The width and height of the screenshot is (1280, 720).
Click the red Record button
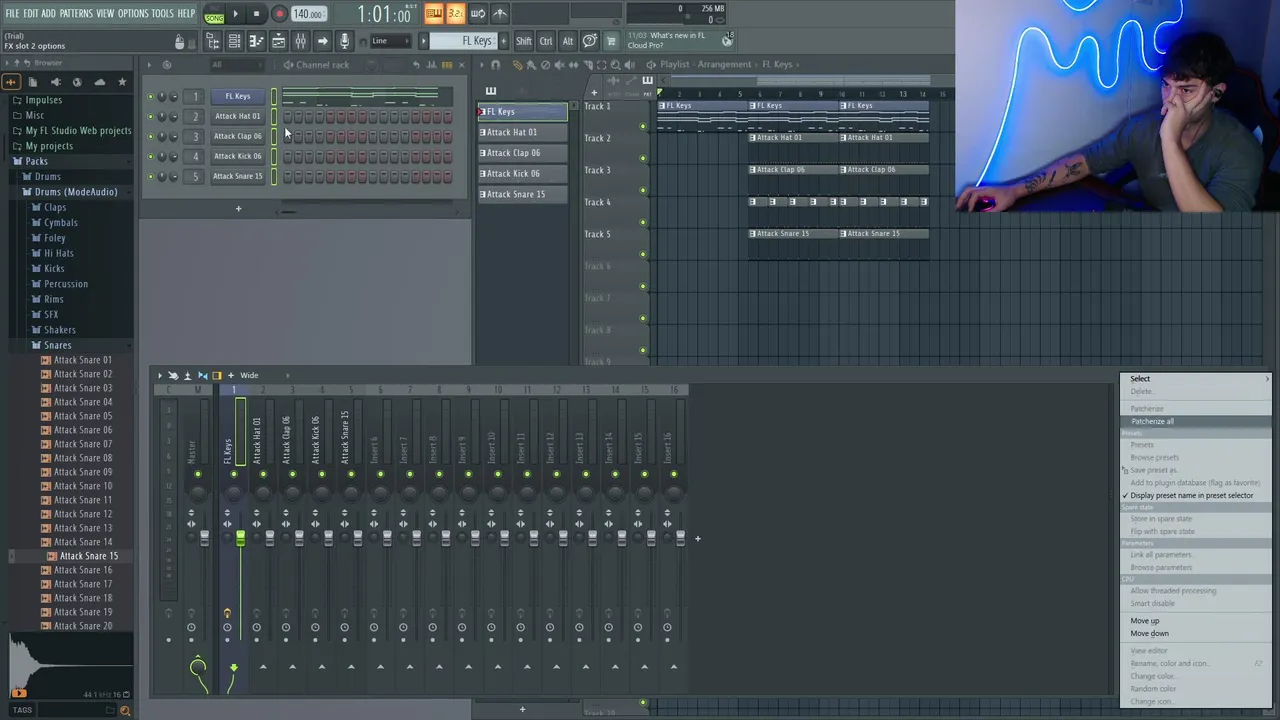coord(279,14)
